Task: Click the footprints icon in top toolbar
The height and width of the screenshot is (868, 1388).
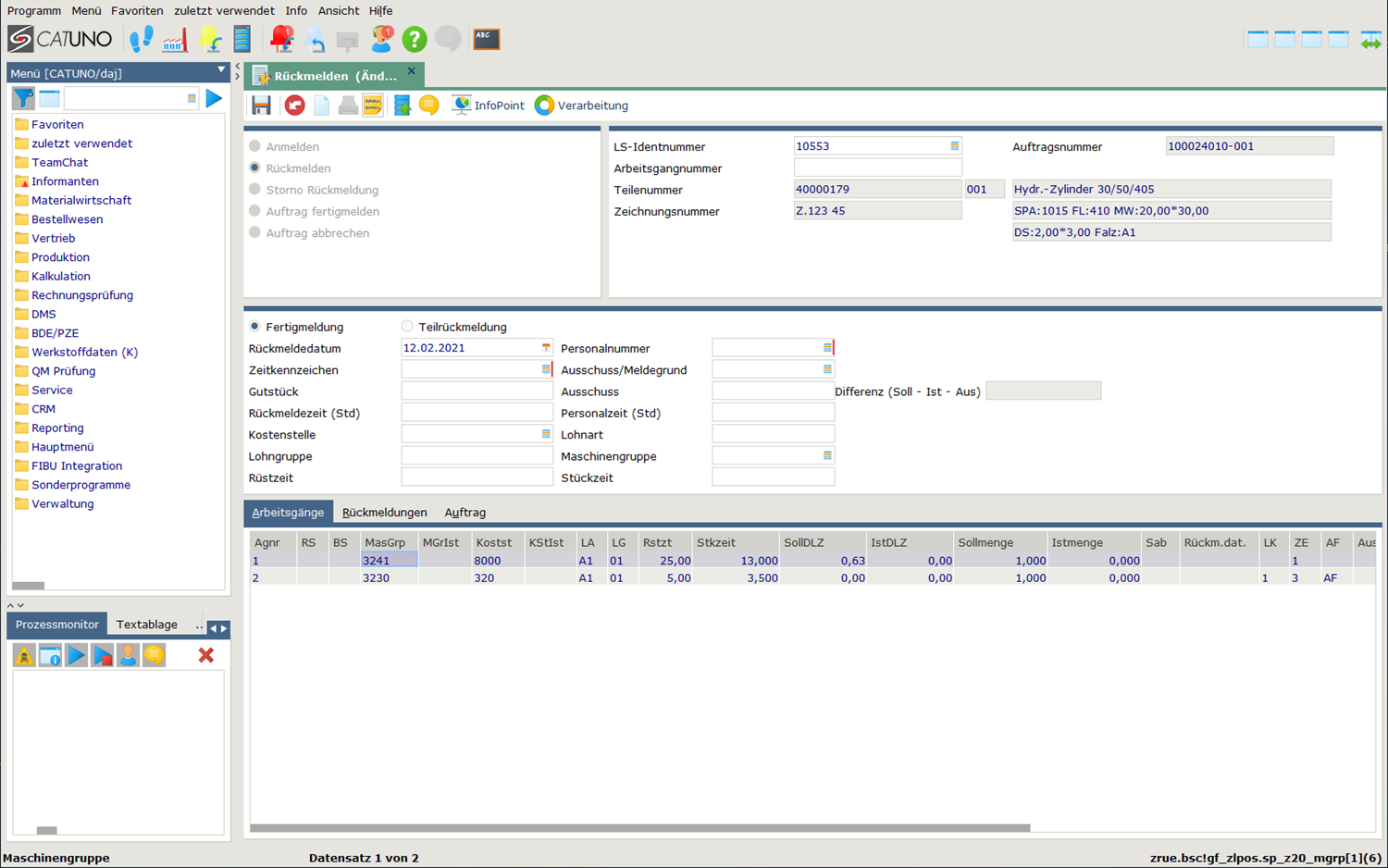Action: [141, 39]
